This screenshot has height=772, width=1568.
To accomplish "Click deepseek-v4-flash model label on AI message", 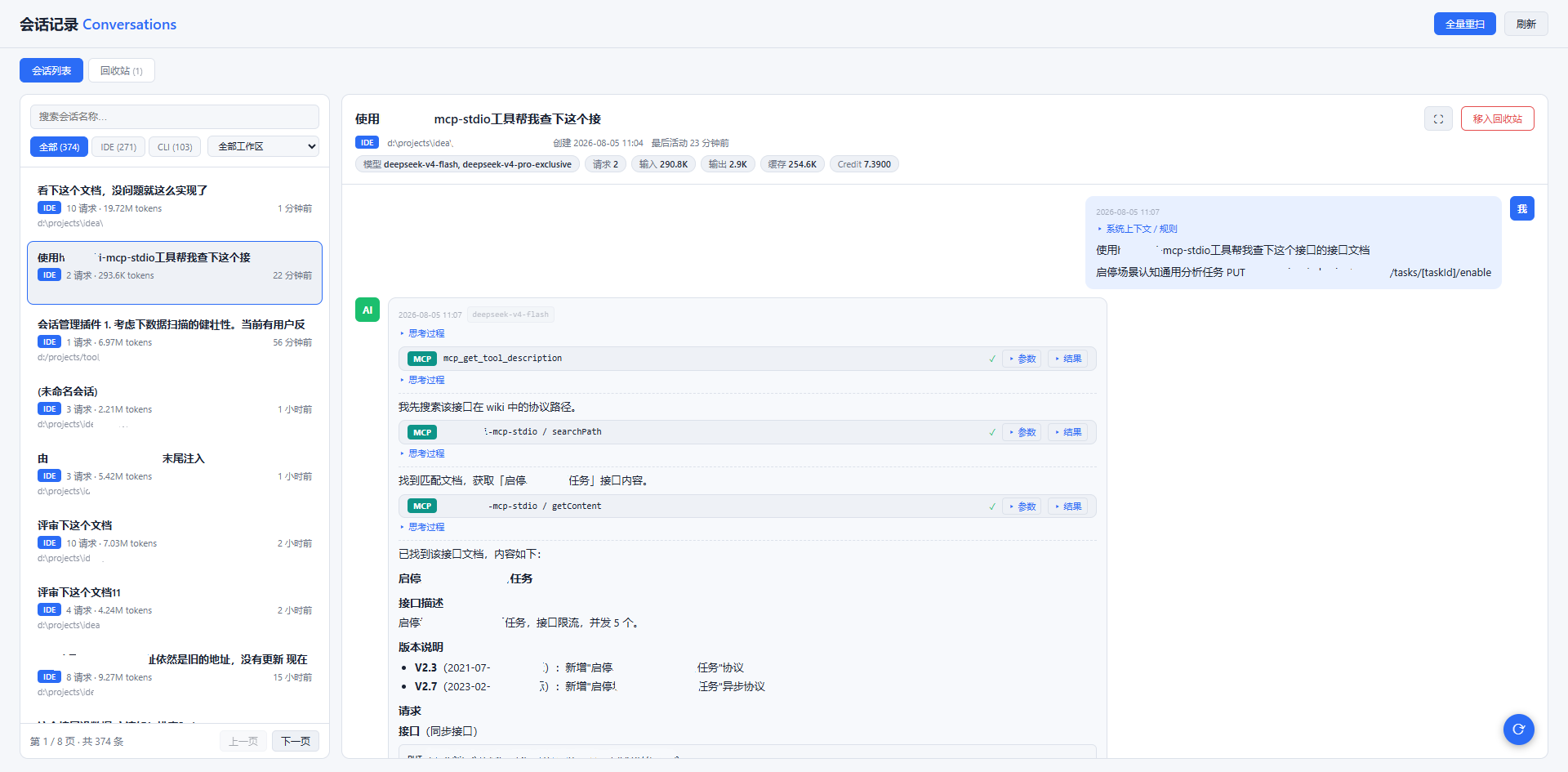I will 510,315.
